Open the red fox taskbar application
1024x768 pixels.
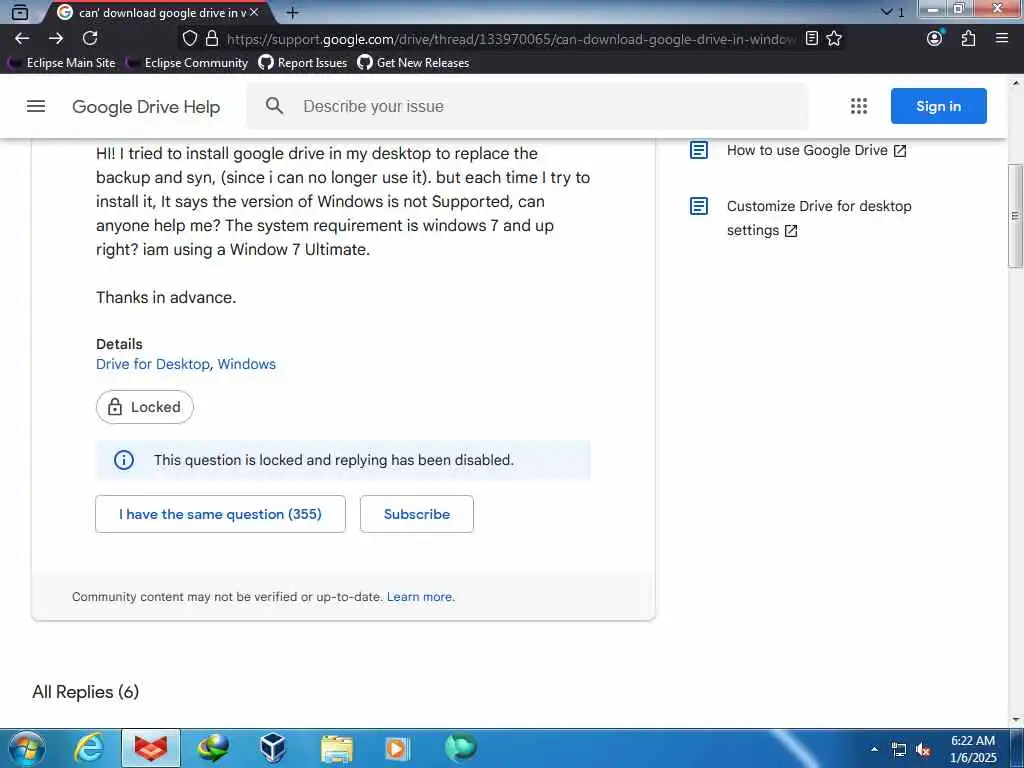(x=151, y=748)
